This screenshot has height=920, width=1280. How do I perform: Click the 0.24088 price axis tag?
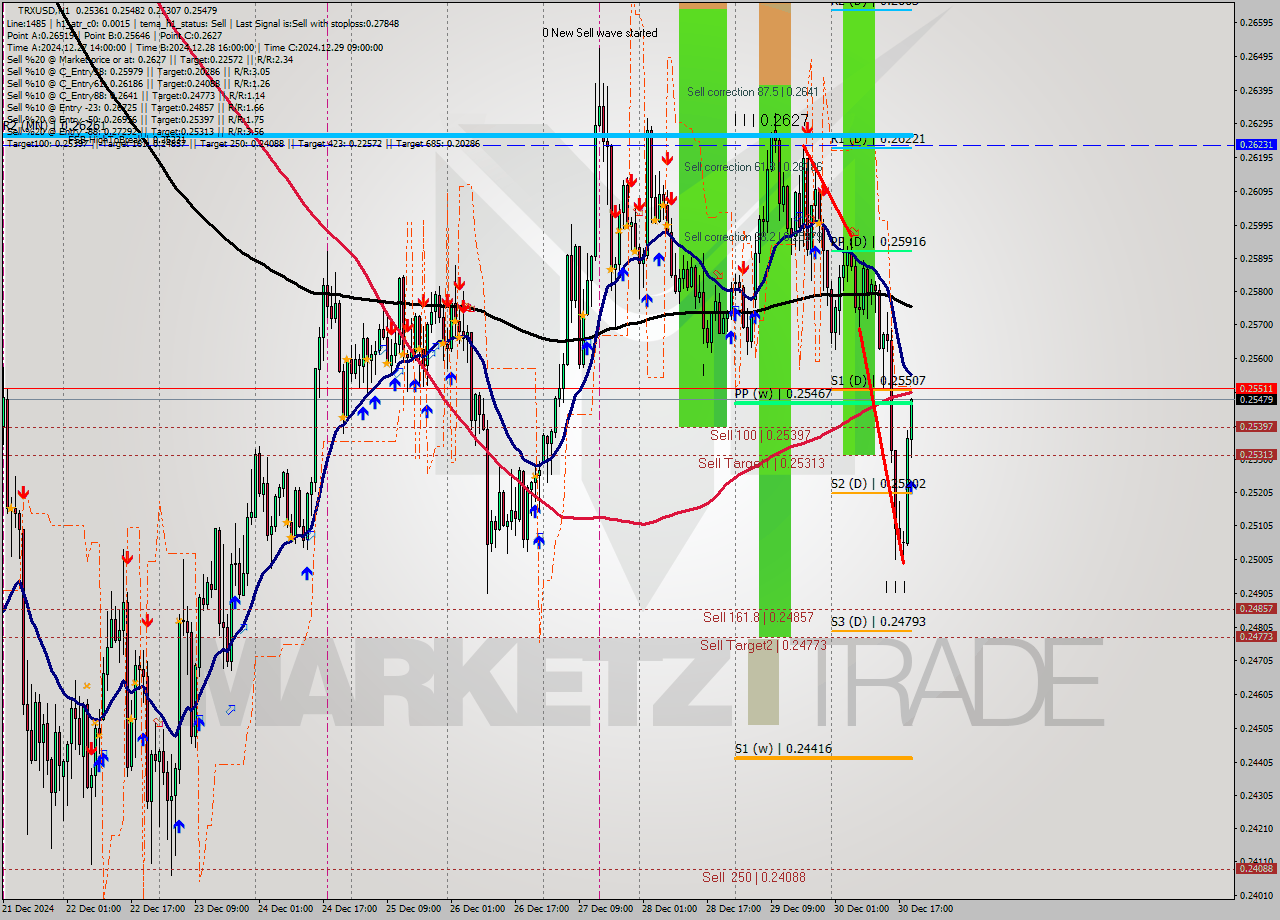[x=1256, y=868]
